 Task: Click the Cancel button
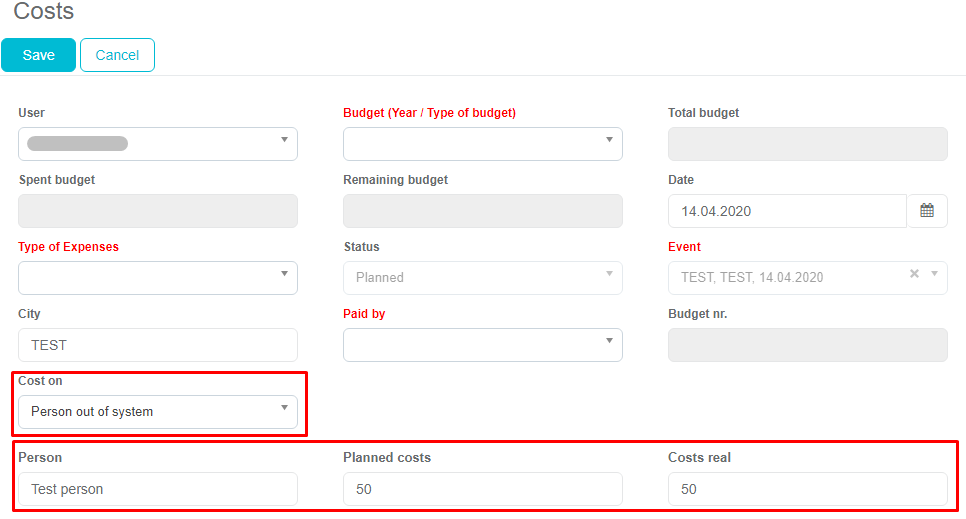pos(117,55)
